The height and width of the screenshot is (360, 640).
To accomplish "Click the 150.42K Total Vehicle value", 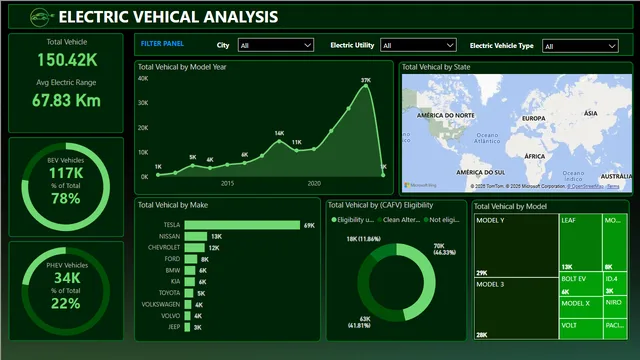I will tap(67, 60).
